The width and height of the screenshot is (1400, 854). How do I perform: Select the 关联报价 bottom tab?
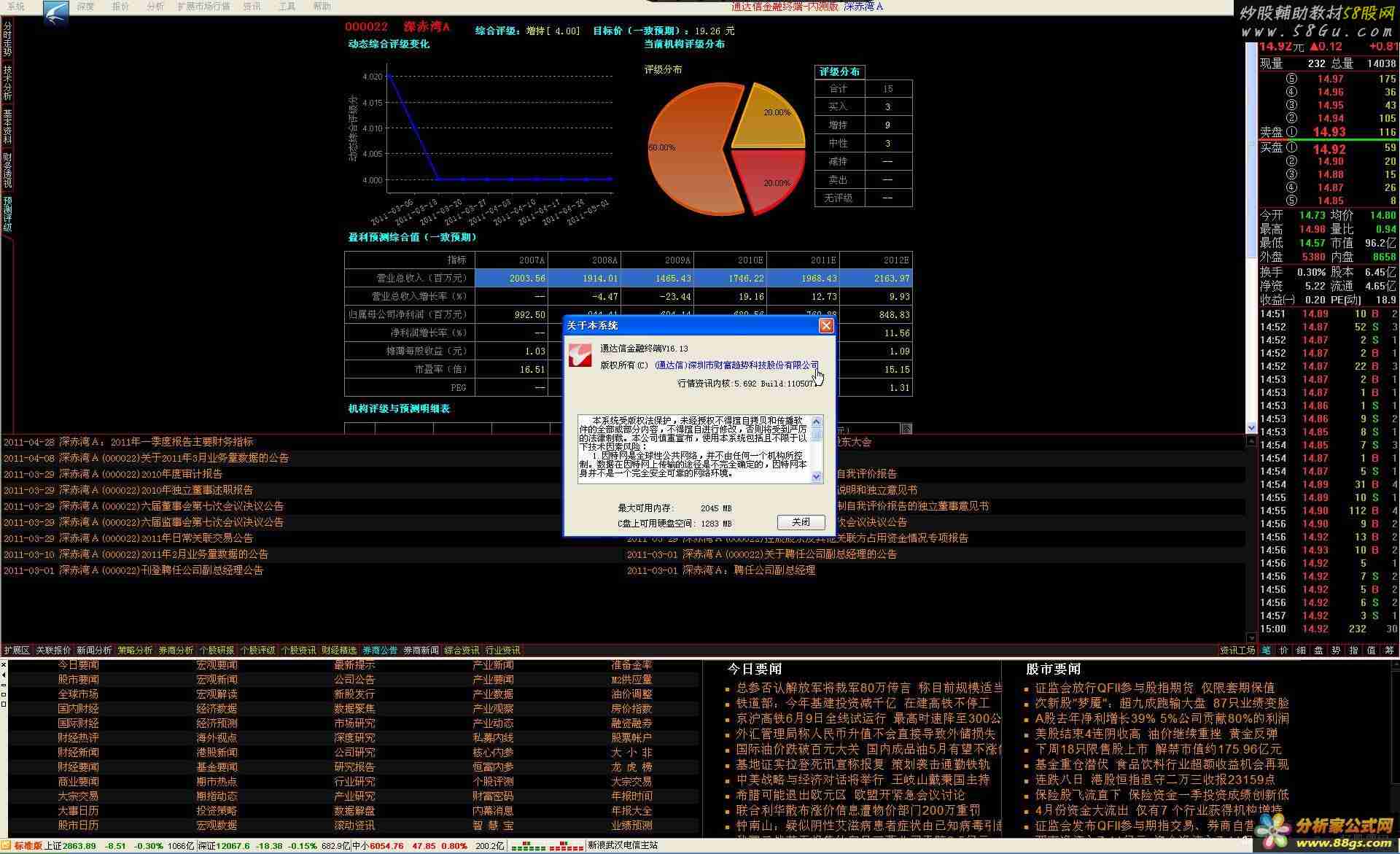coord(54,651)
